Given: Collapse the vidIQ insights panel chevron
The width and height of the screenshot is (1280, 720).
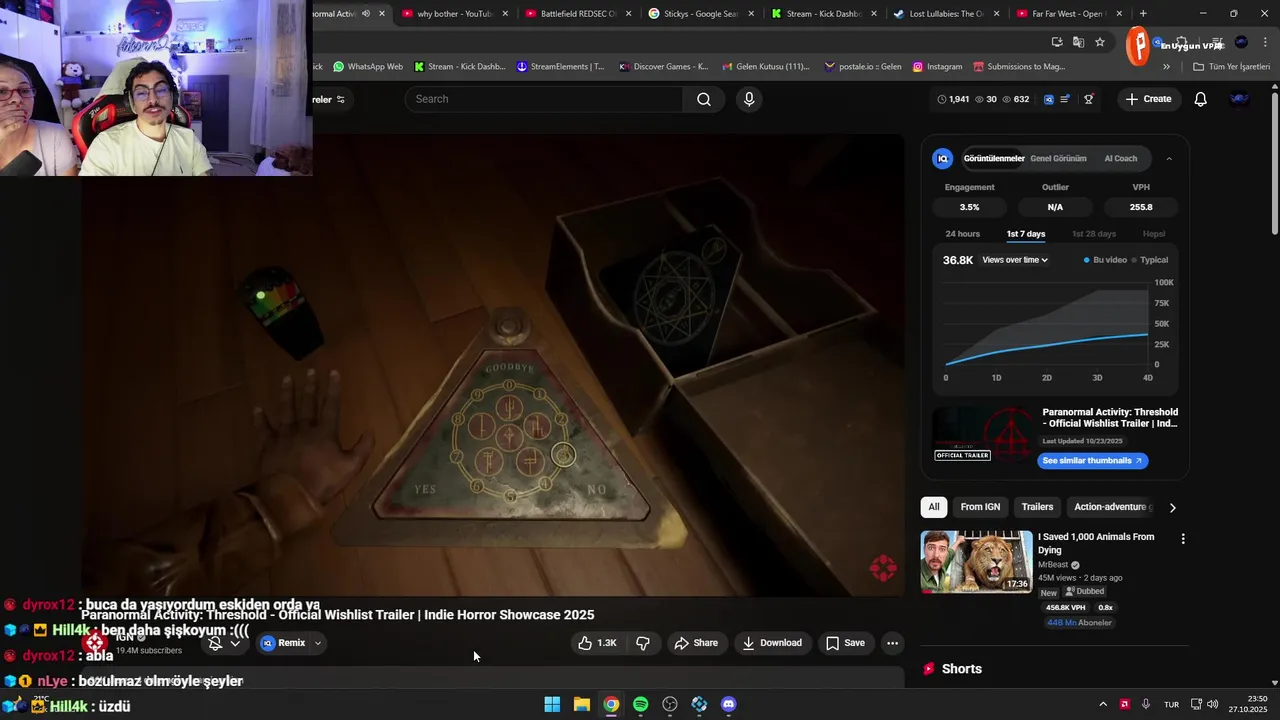Looking at the screenshot, I should pos(1169,158).
